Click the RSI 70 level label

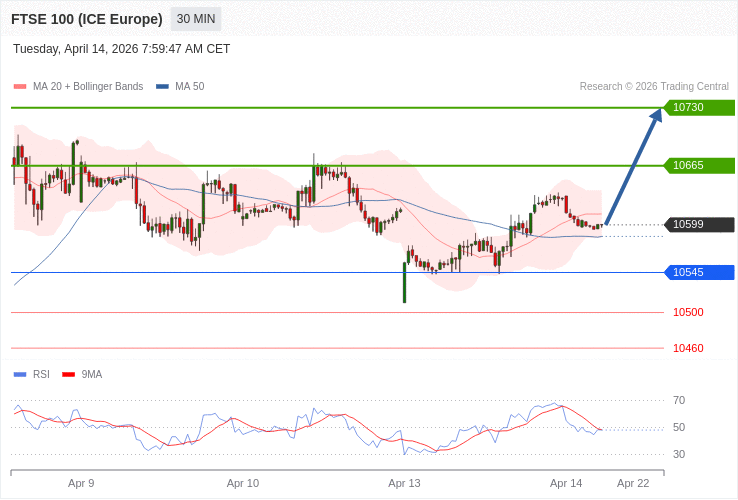(x=679, y=400)
